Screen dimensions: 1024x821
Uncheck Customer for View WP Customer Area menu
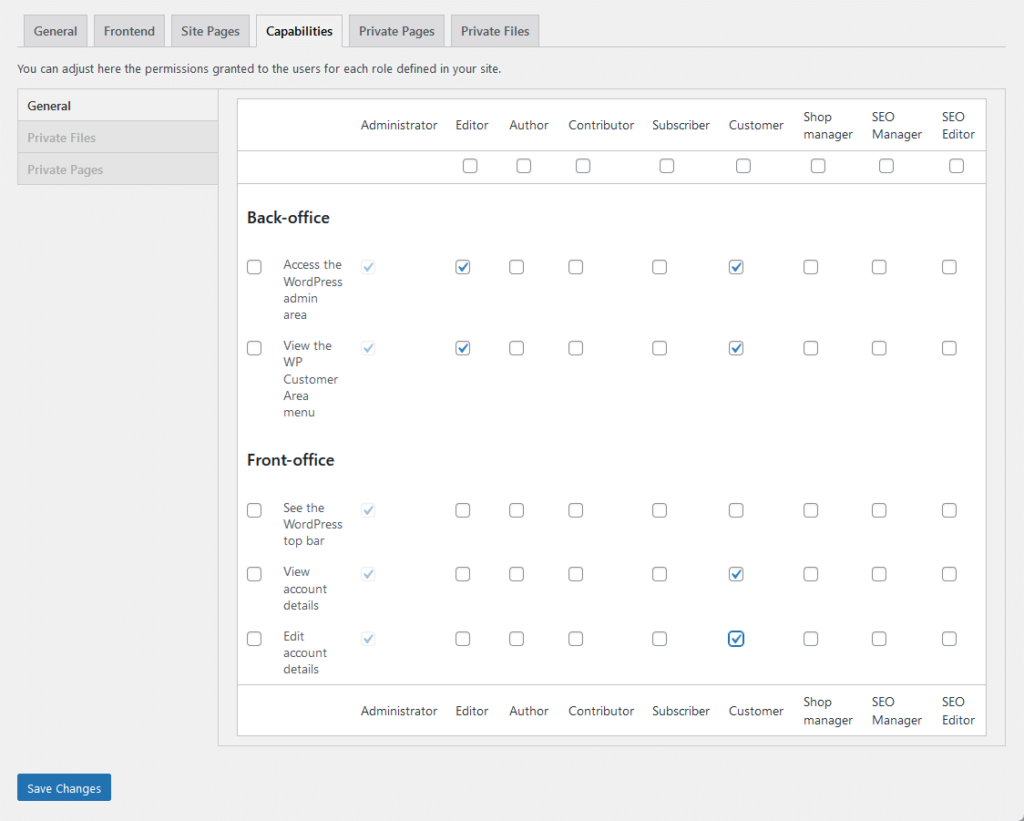click(736, 348)
